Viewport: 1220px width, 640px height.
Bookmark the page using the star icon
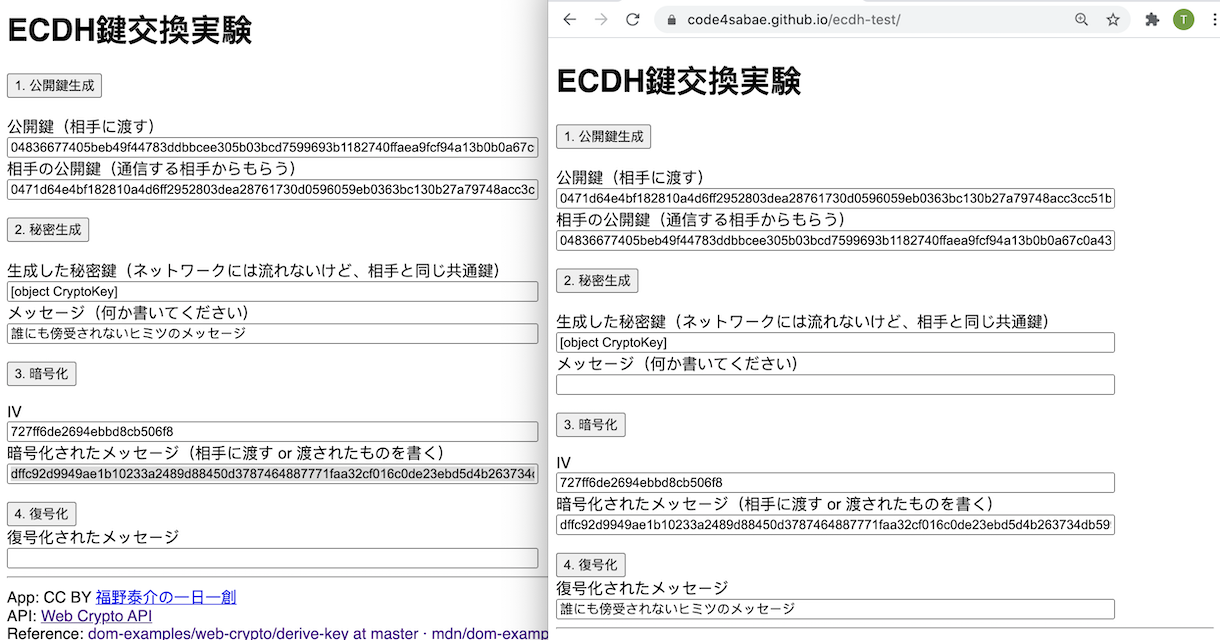[1113, 18]
